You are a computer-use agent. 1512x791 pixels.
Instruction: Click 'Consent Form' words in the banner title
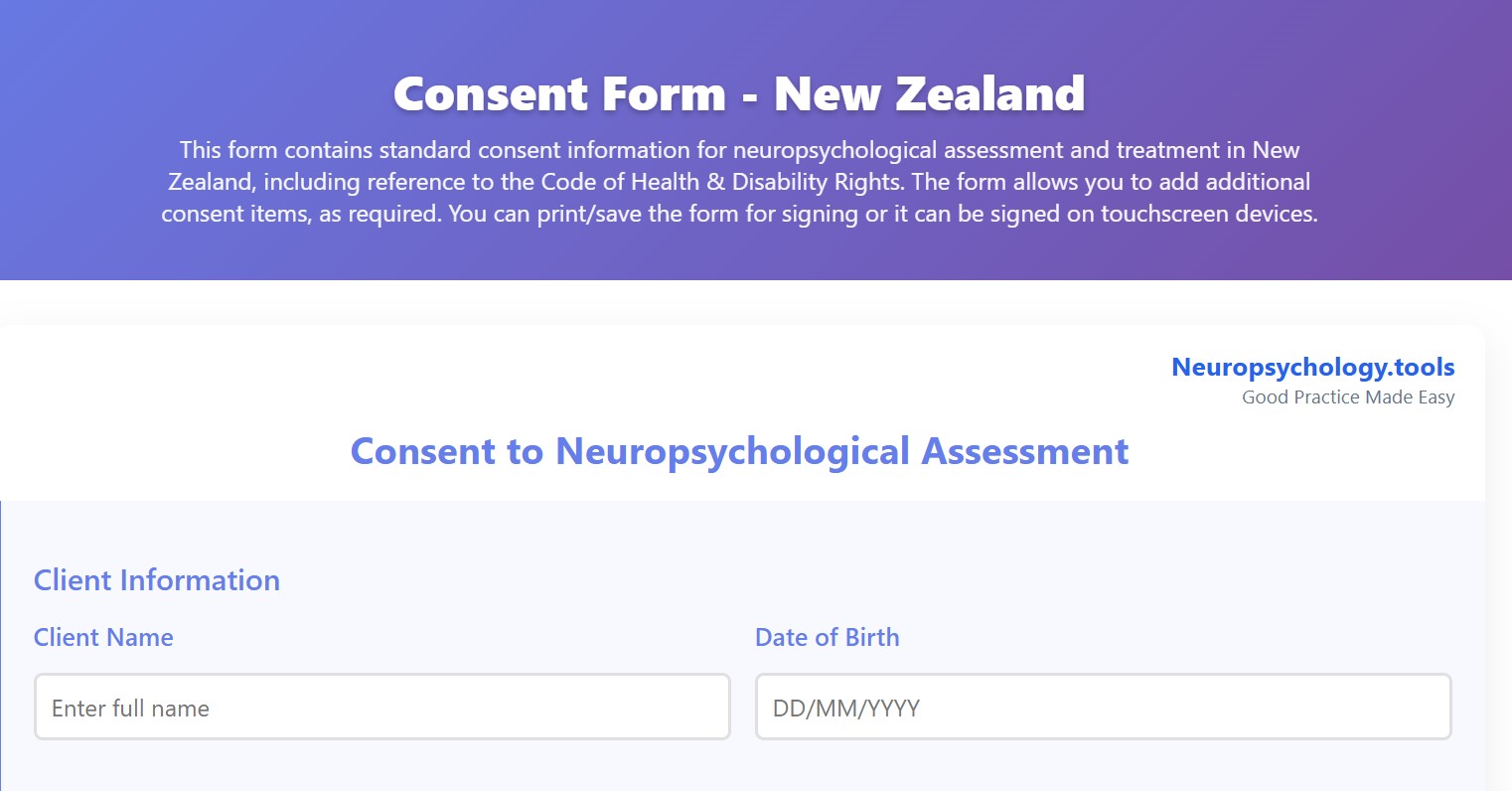tap(559, 94)
